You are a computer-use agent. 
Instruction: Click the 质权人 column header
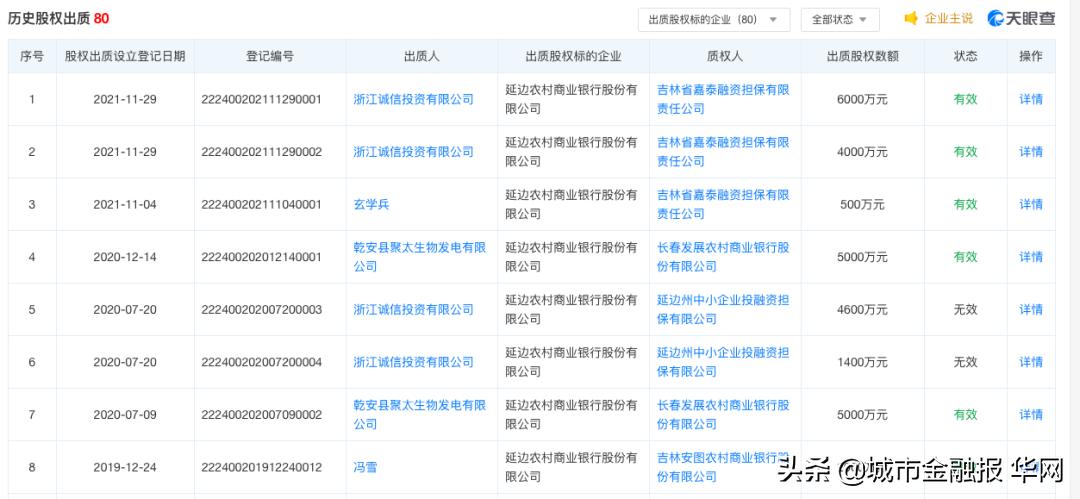(x=725, y=57)
